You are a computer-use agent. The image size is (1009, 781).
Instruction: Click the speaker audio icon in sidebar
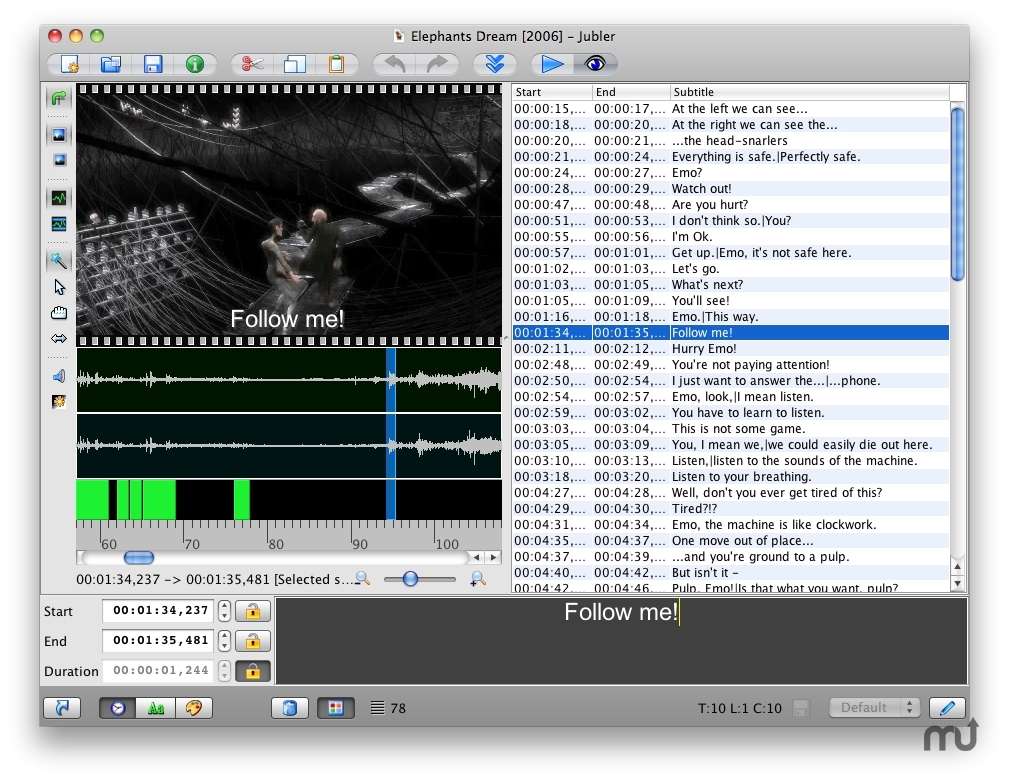pos(59,376)
